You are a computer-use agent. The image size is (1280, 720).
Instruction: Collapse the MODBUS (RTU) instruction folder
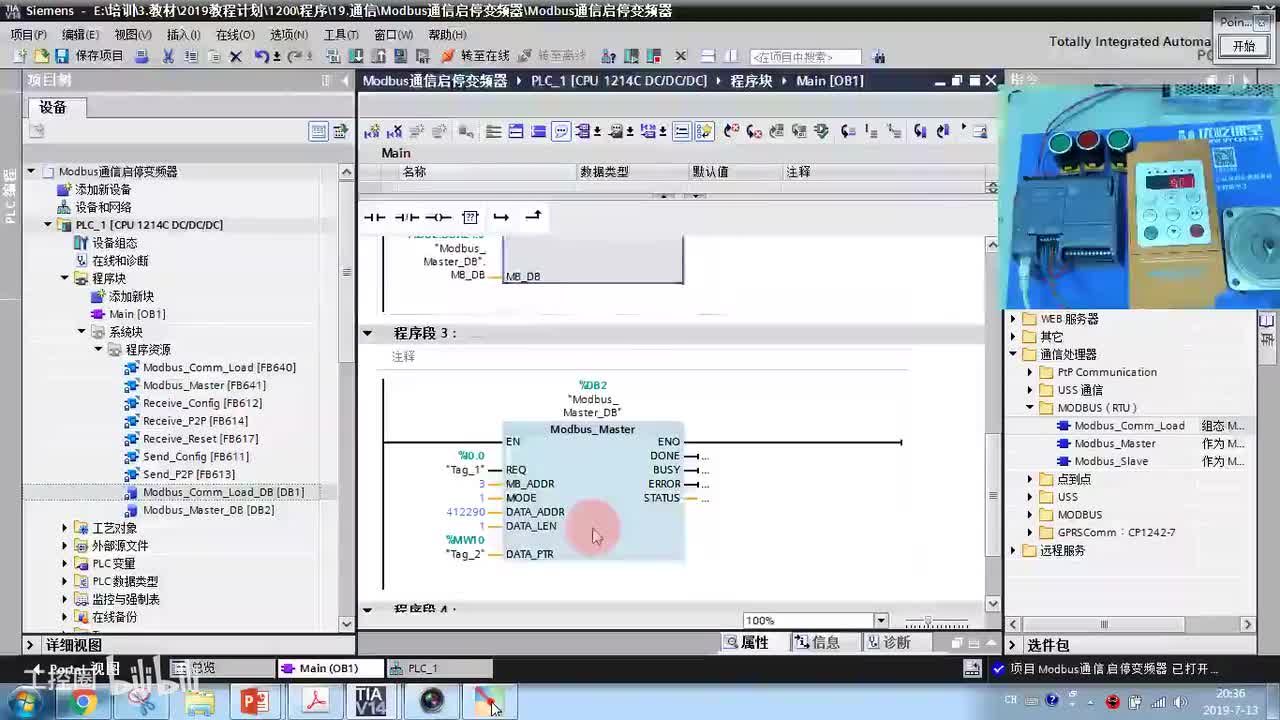(1030, 408)
